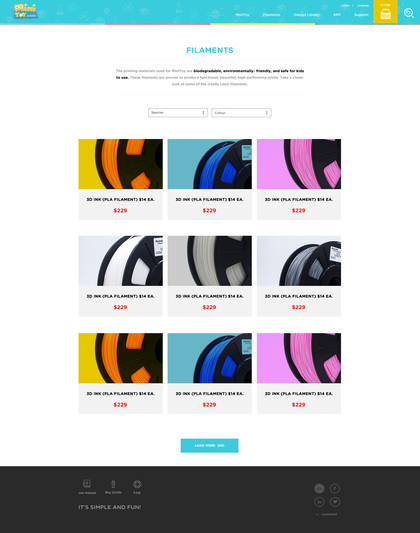This screenshot has height=533, width=420.
Task: Select the grey filament spool thumbnail
Action: pos(299,261)
